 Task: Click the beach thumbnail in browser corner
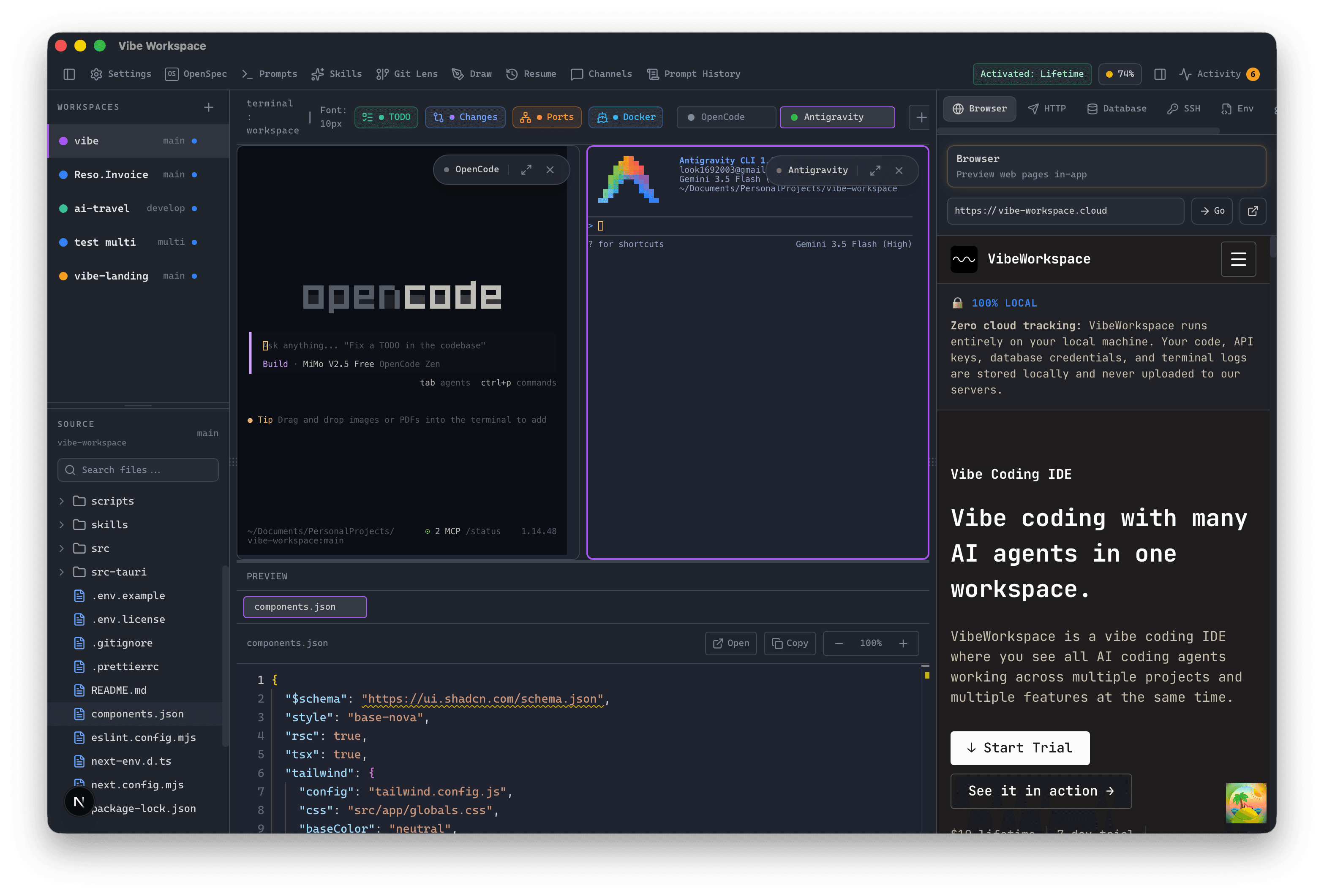1246,803
